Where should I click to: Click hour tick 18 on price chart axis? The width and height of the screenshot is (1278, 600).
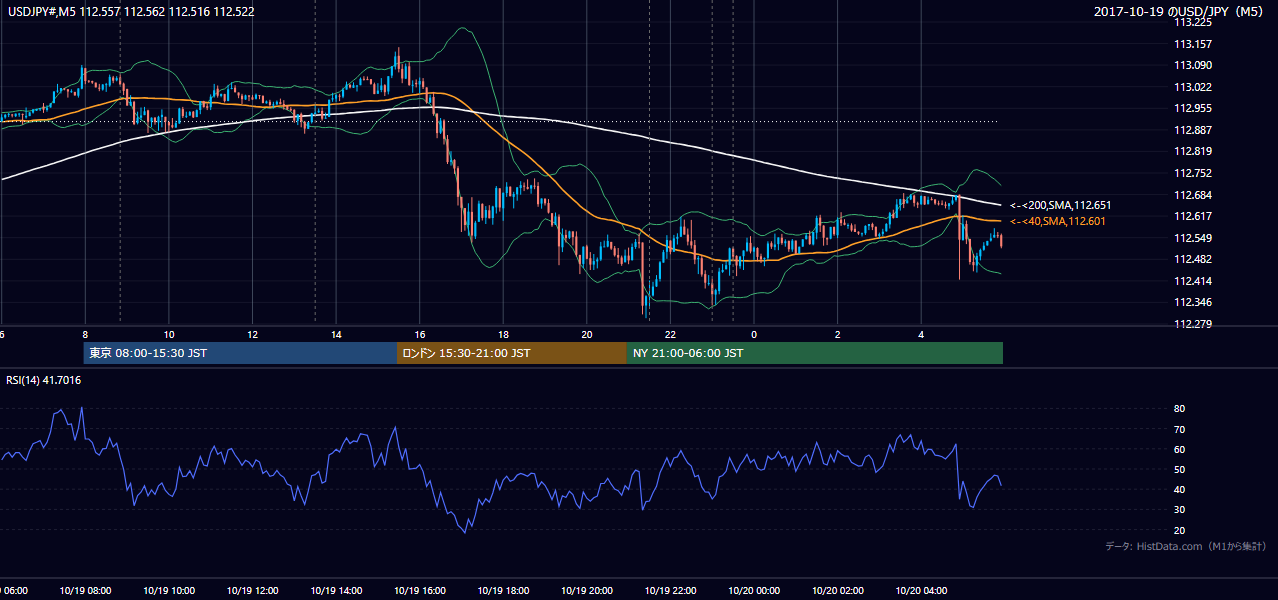coord(503,334)
